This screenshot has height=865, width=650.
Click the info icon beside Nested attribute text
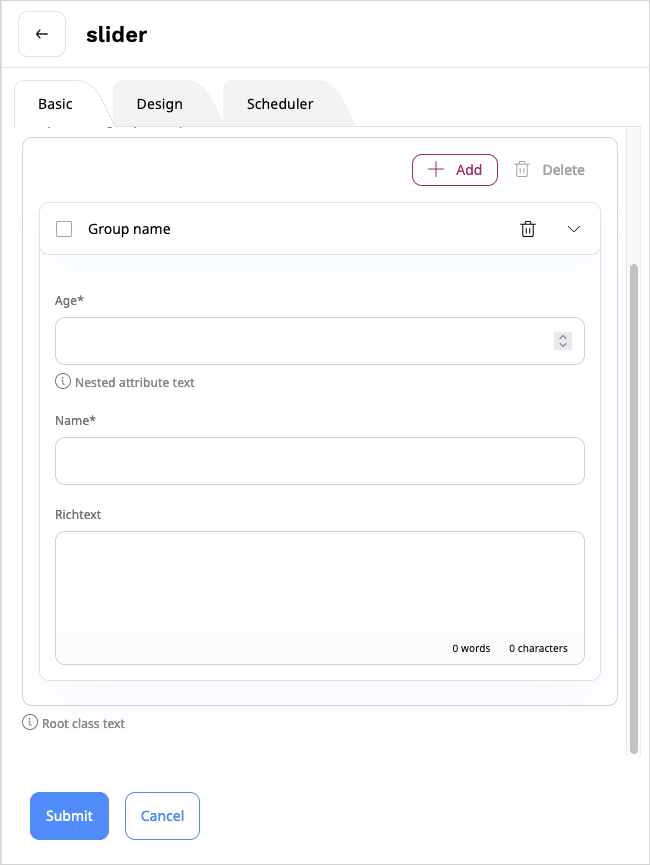click(62, 382)
